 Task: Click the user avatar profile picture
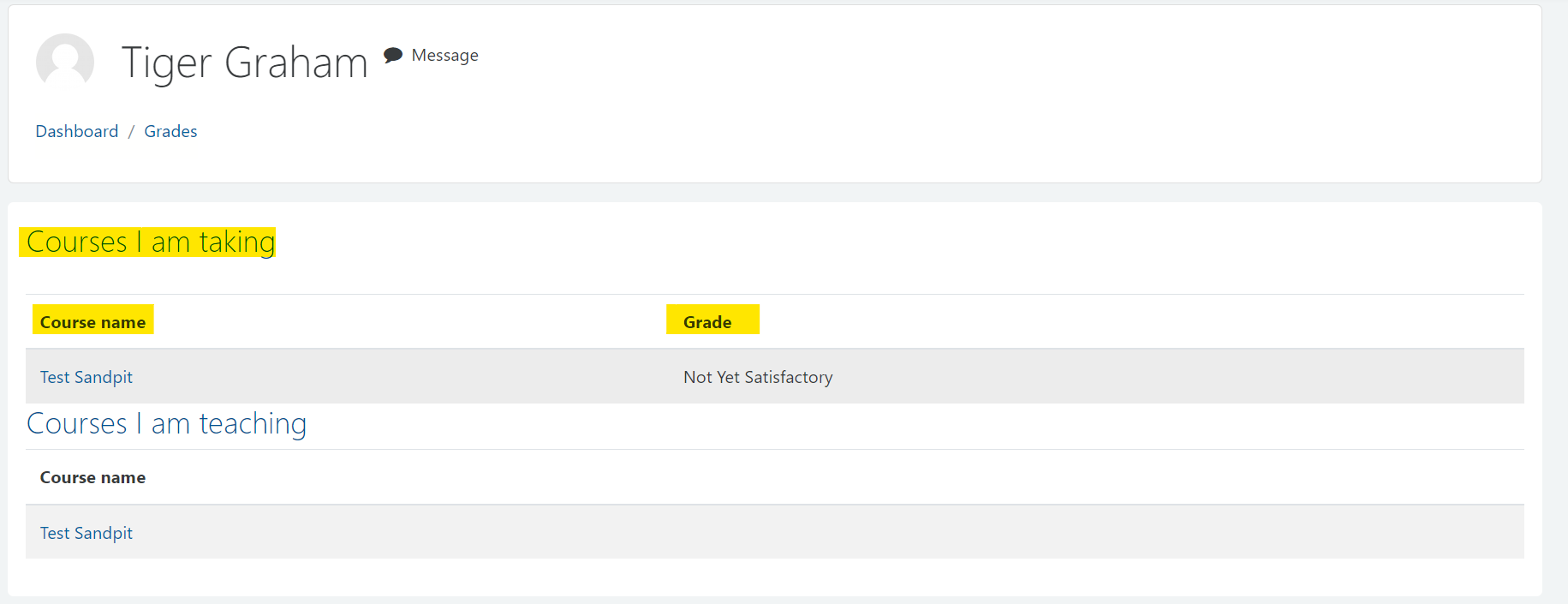pos(65,62)
